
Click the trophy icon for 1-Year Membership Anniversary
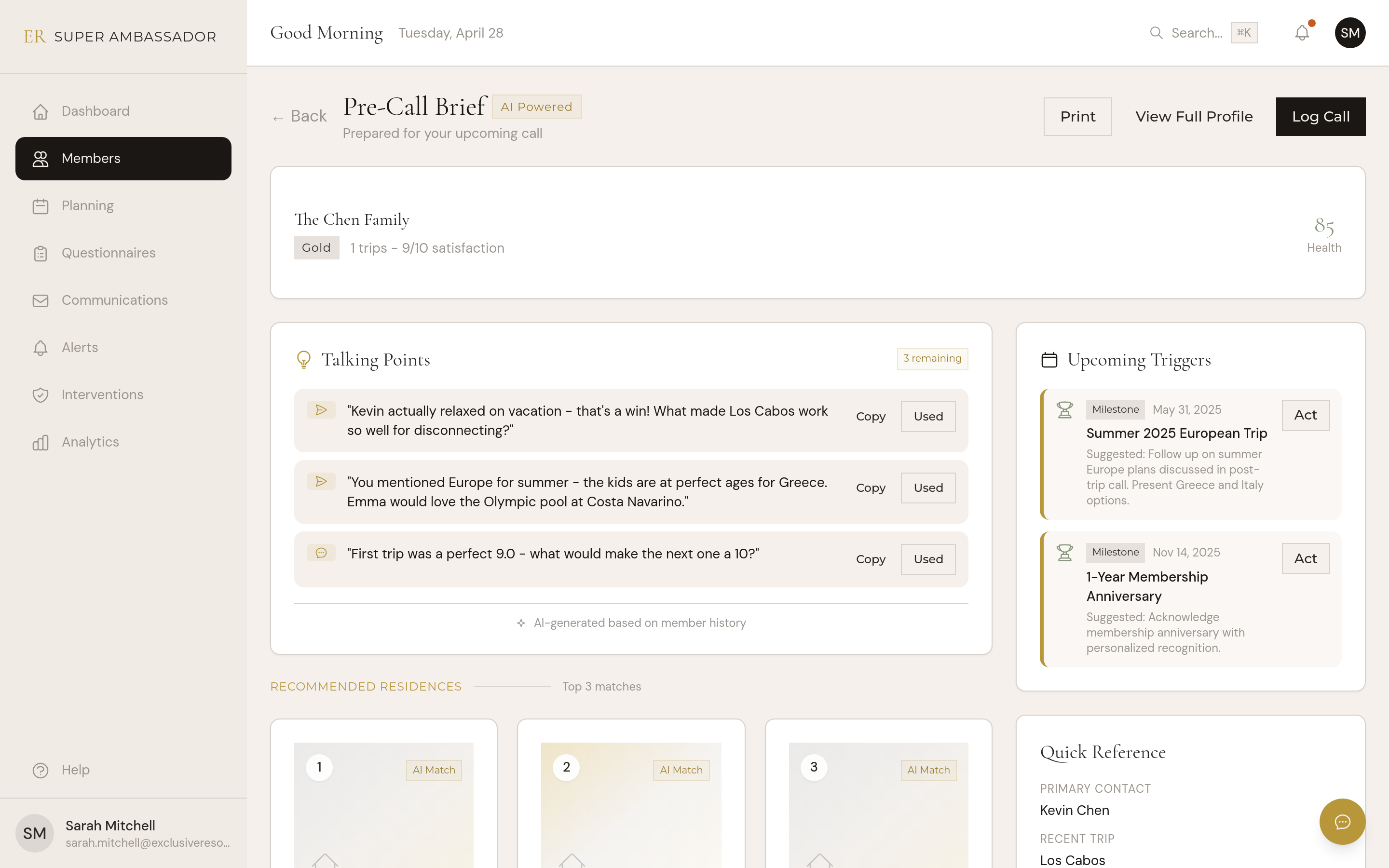tap(1065, 552)
